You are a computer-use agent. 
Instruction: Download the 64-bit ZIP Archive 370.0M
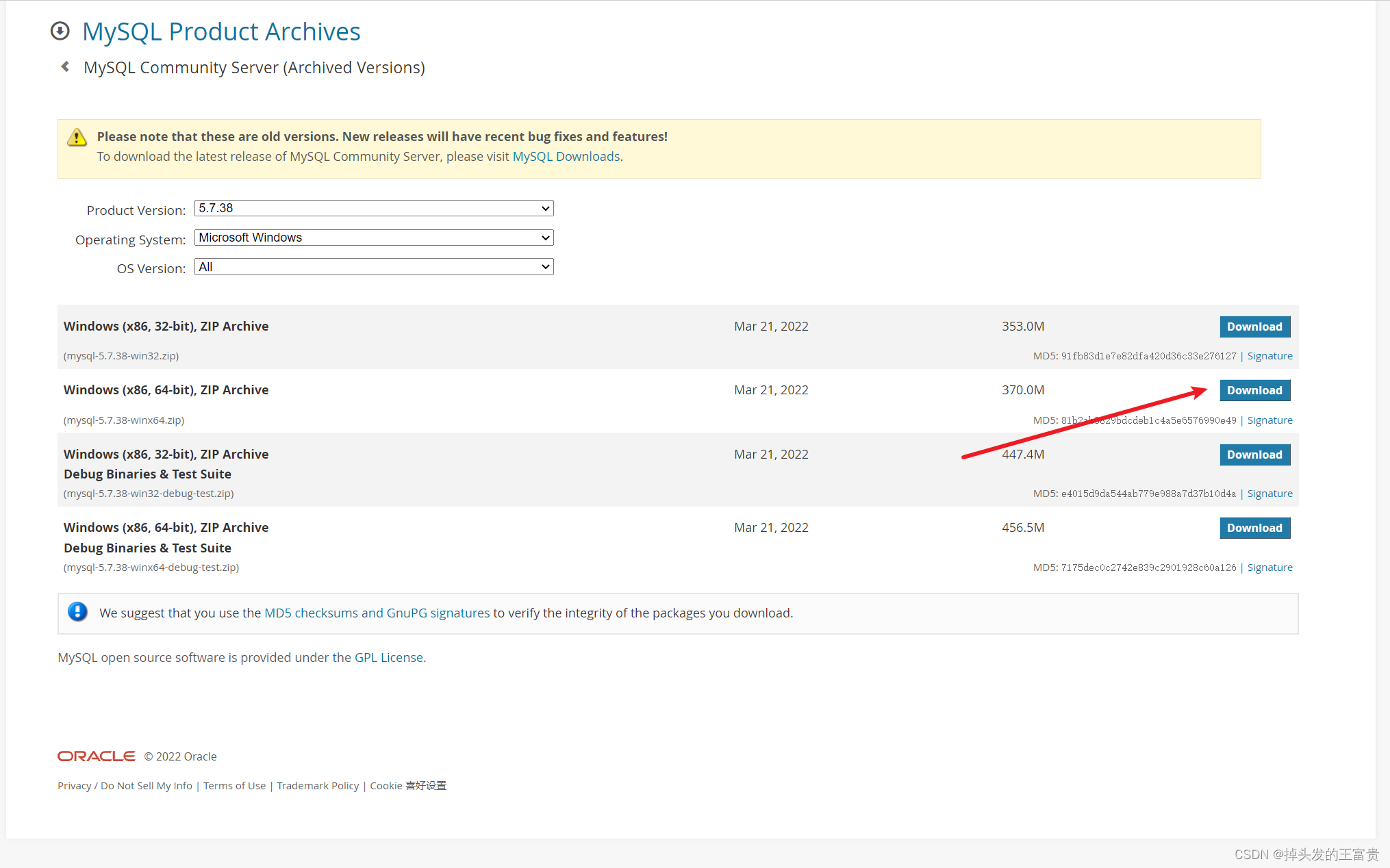[1254, 390]
